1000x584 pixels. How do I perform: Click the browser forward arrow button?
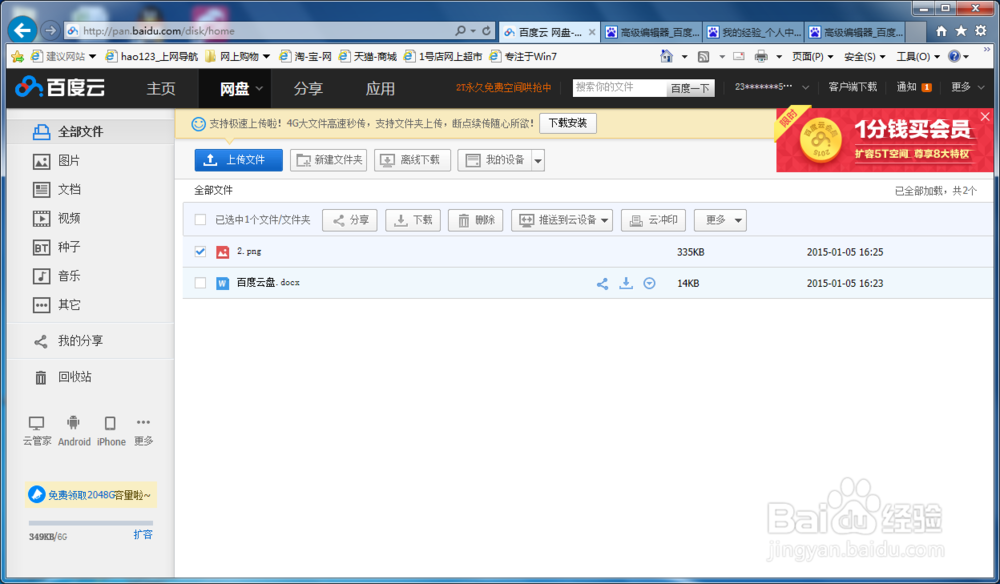pyautogui.click(x=50, y=30)
